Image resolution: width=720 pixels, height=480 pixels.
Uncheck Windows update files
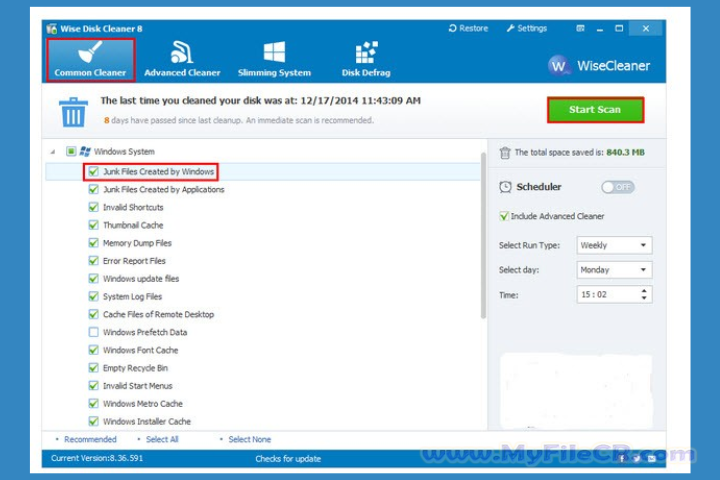point(94,279)
